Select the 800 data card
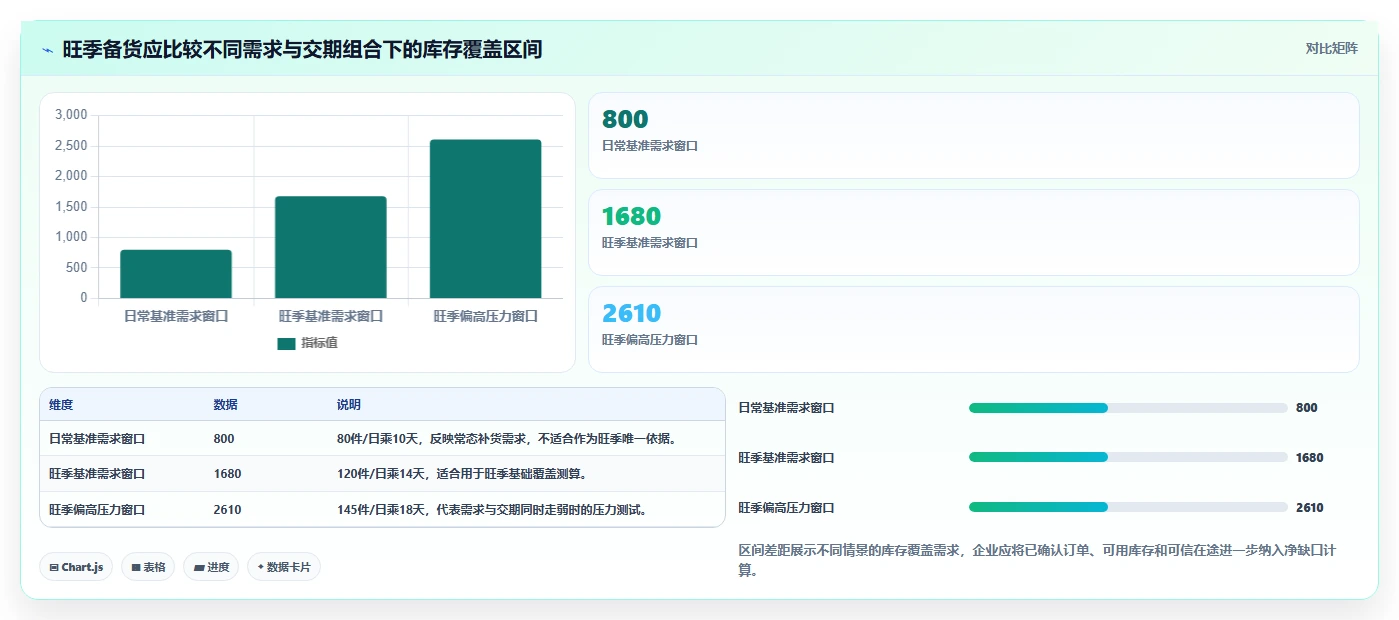The width and height of the screenshot is (1399, 620). [x=973, y=135]
